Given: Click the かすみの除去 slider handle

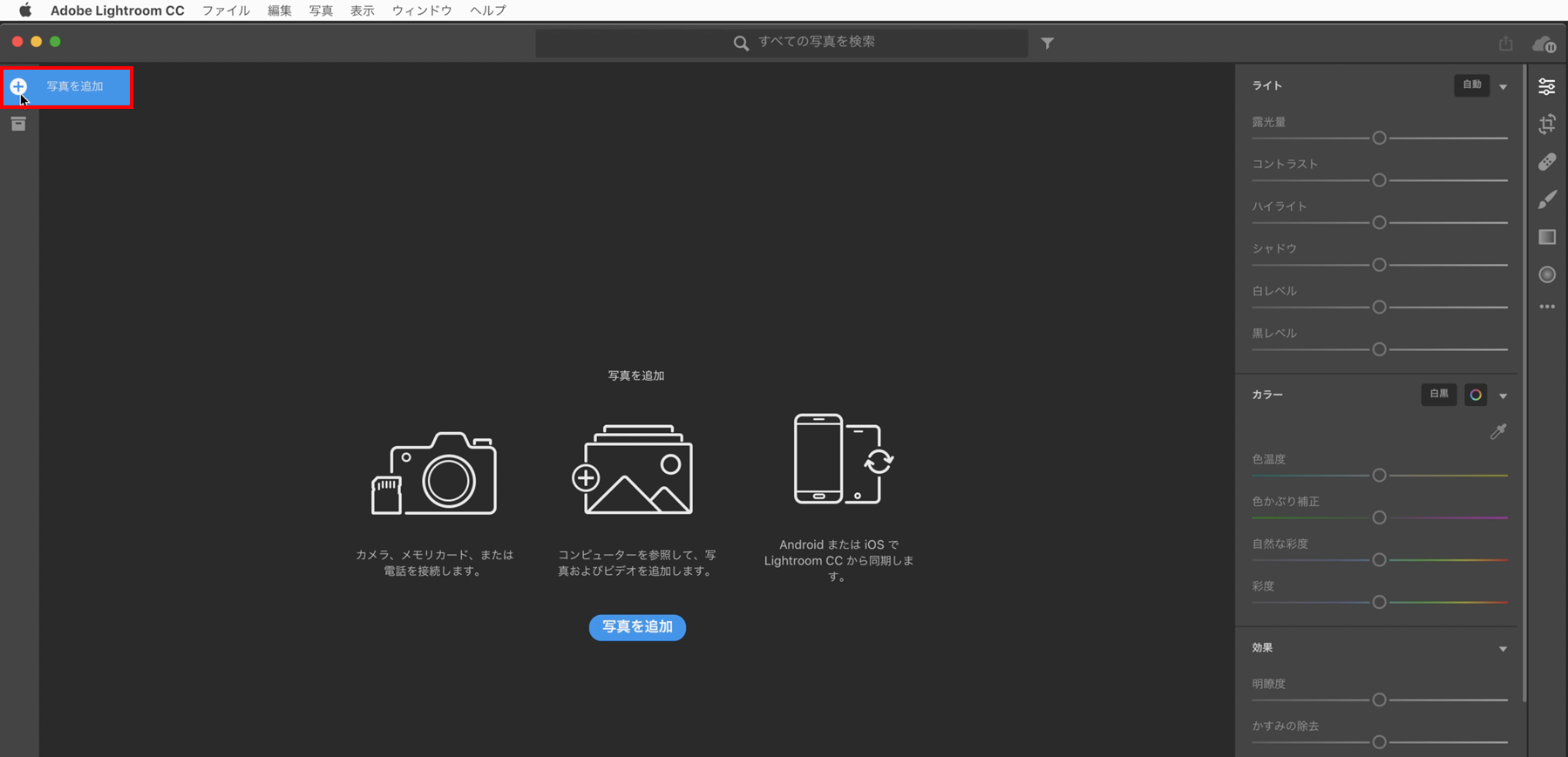Looking at the screenshot, I should pos(1379,742).
